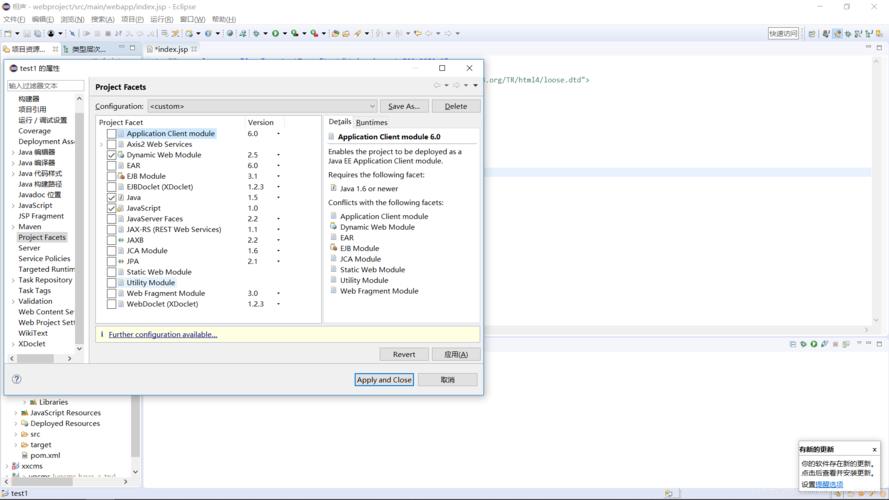Click the Dynamic Web Module facet icon
This screenshot has height=500, width=889.
click(121, 155)
